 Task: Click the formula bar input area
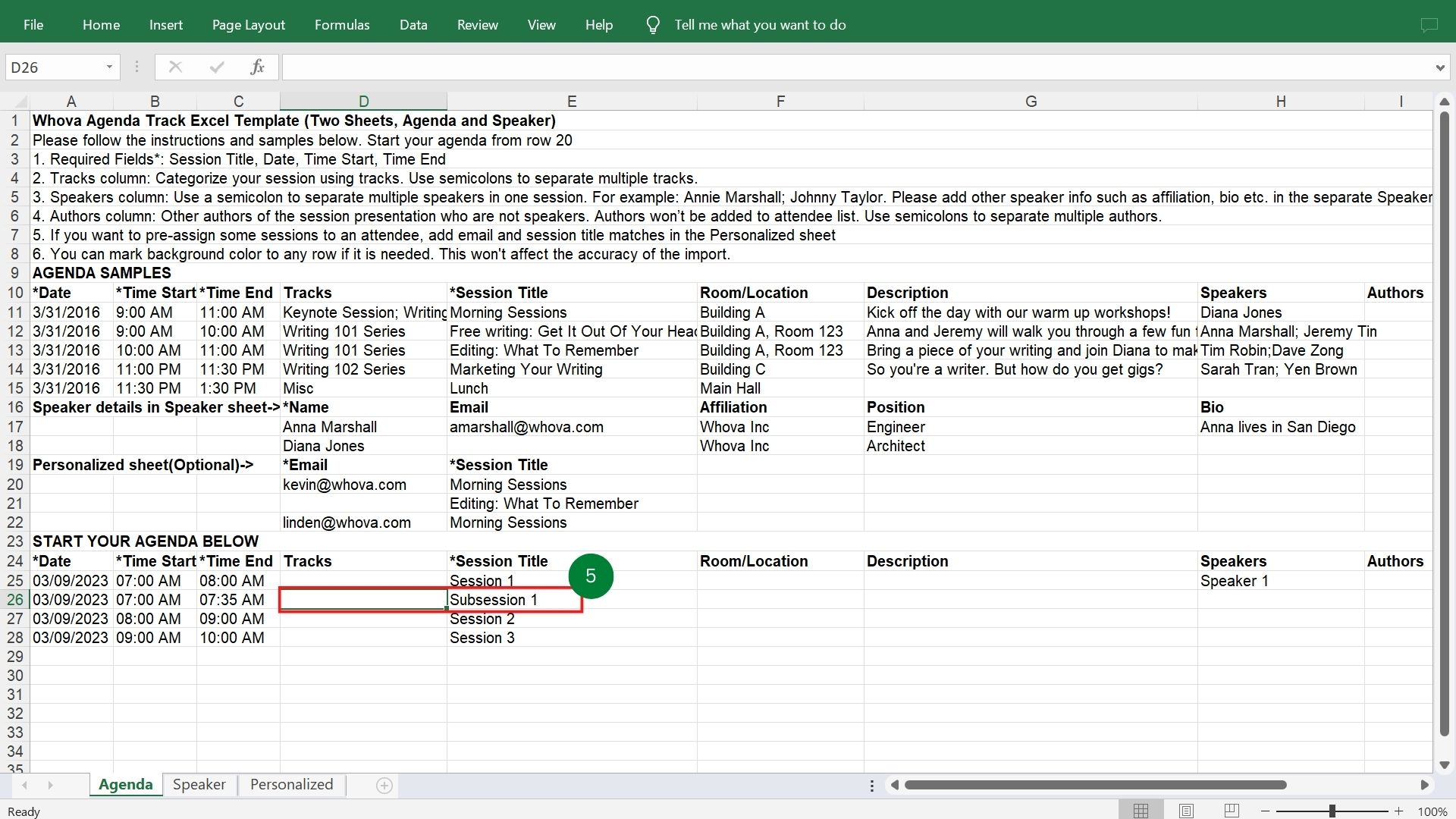(x=857, y=67)
